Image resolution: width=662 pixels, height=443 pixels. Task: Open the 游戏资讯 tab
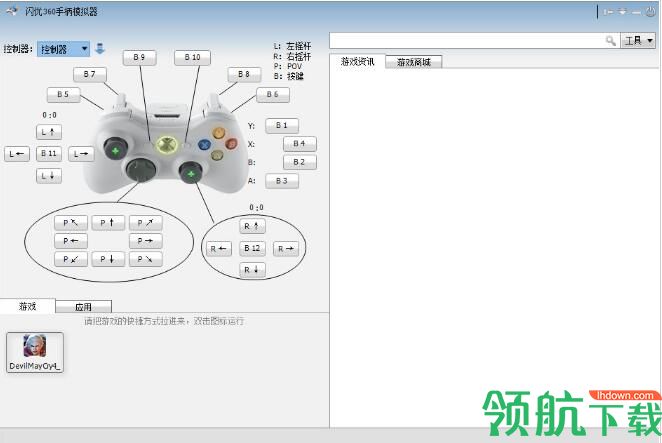pyautogui.click(x=357, y=62)
